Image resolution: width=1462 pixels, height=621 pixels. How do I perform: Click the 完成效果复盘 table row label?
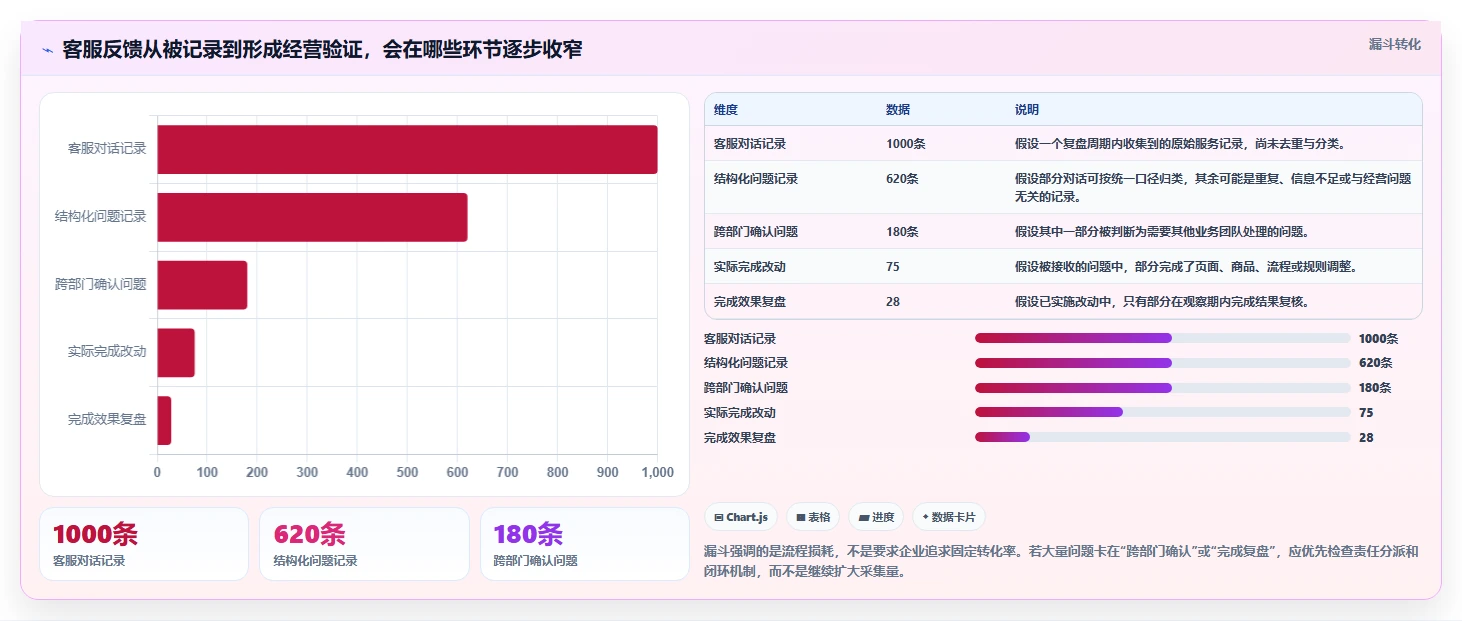[x=749, y=302]
